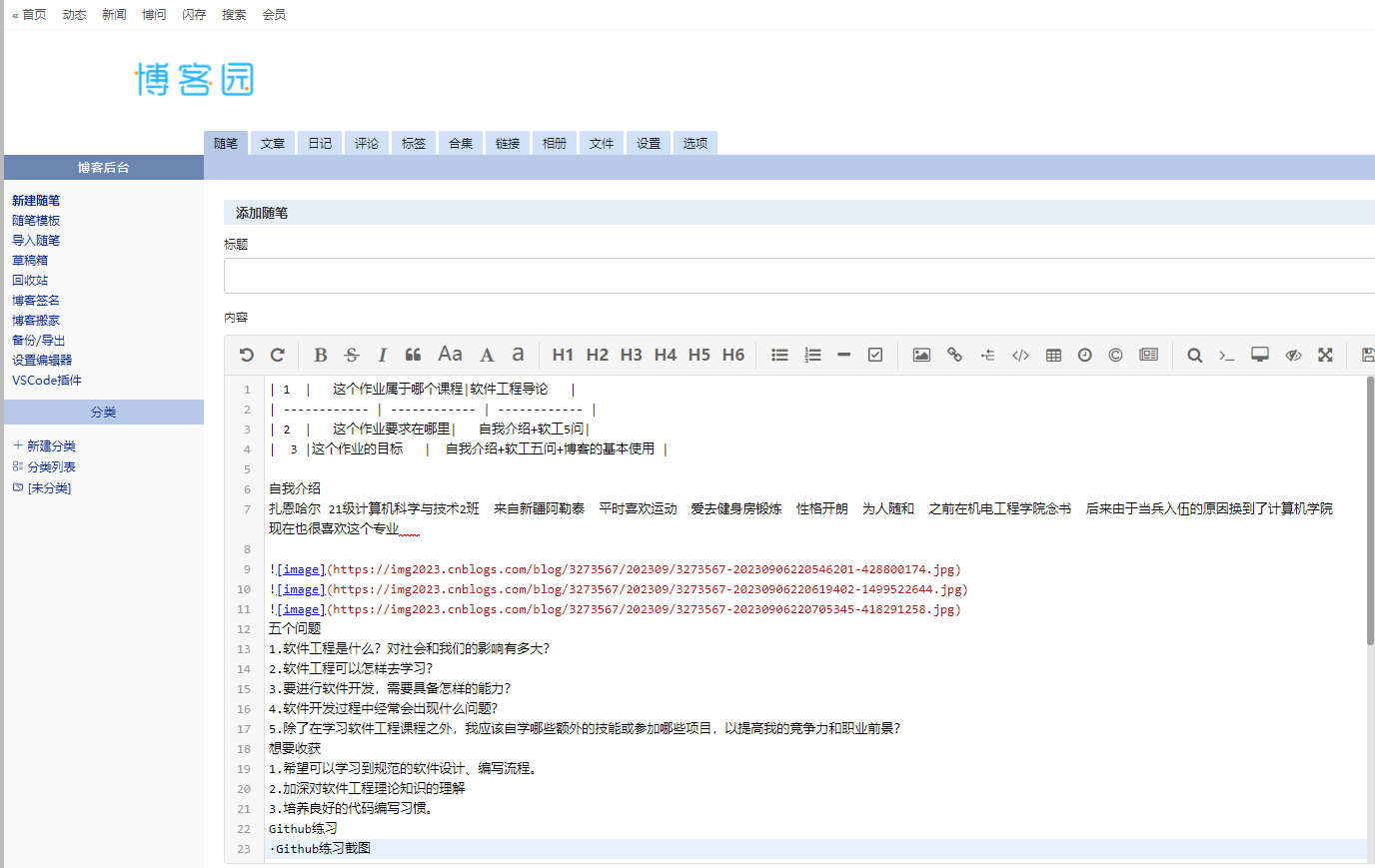The width and height of the screenshot is (1375, 868).
Task: Open the 回收站 recycle bin link
Action: point(30,281)
